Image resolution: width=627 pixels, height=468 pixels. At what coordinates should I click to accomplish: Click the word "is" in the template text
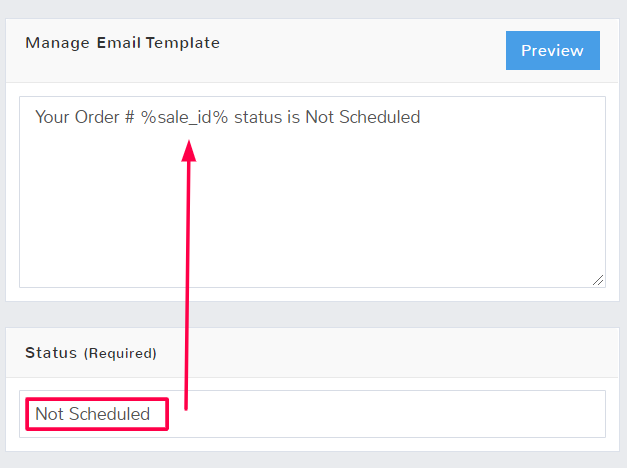coord(293,117)
